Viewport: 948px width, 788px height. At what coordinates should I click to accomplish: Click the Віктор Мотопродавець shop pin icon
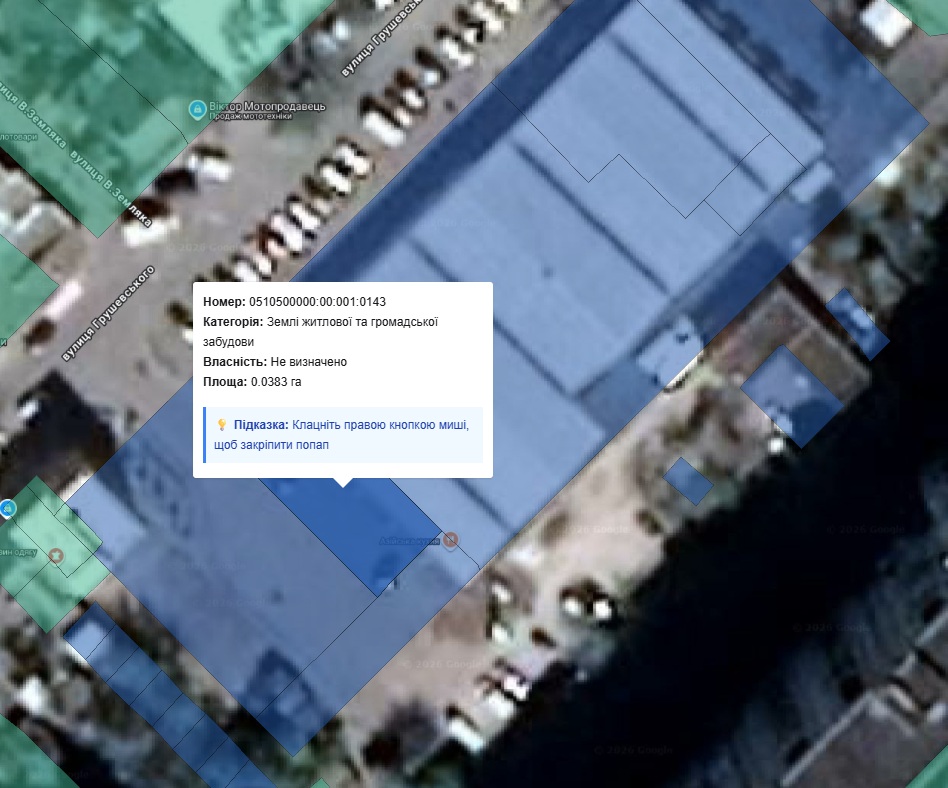[197, 108]
